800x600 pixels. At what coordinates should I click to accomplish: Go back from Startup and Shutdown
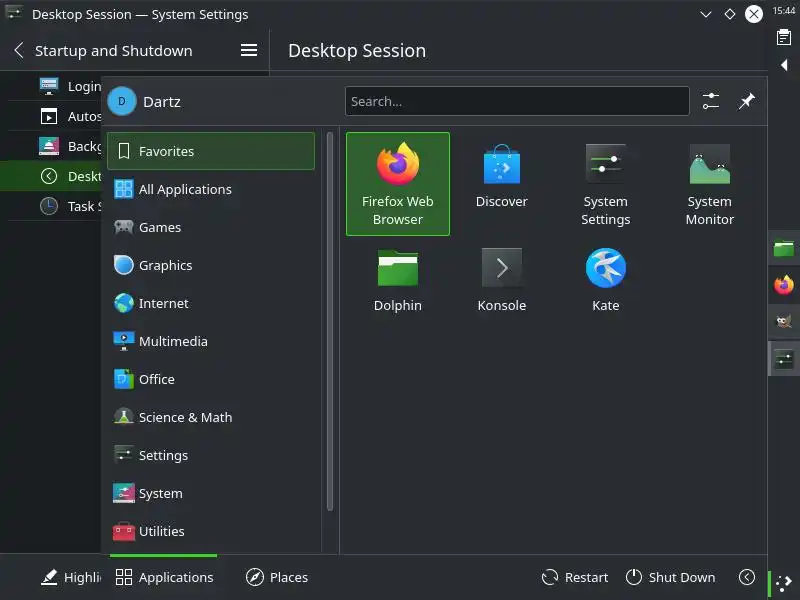click(x=19, y=50)
